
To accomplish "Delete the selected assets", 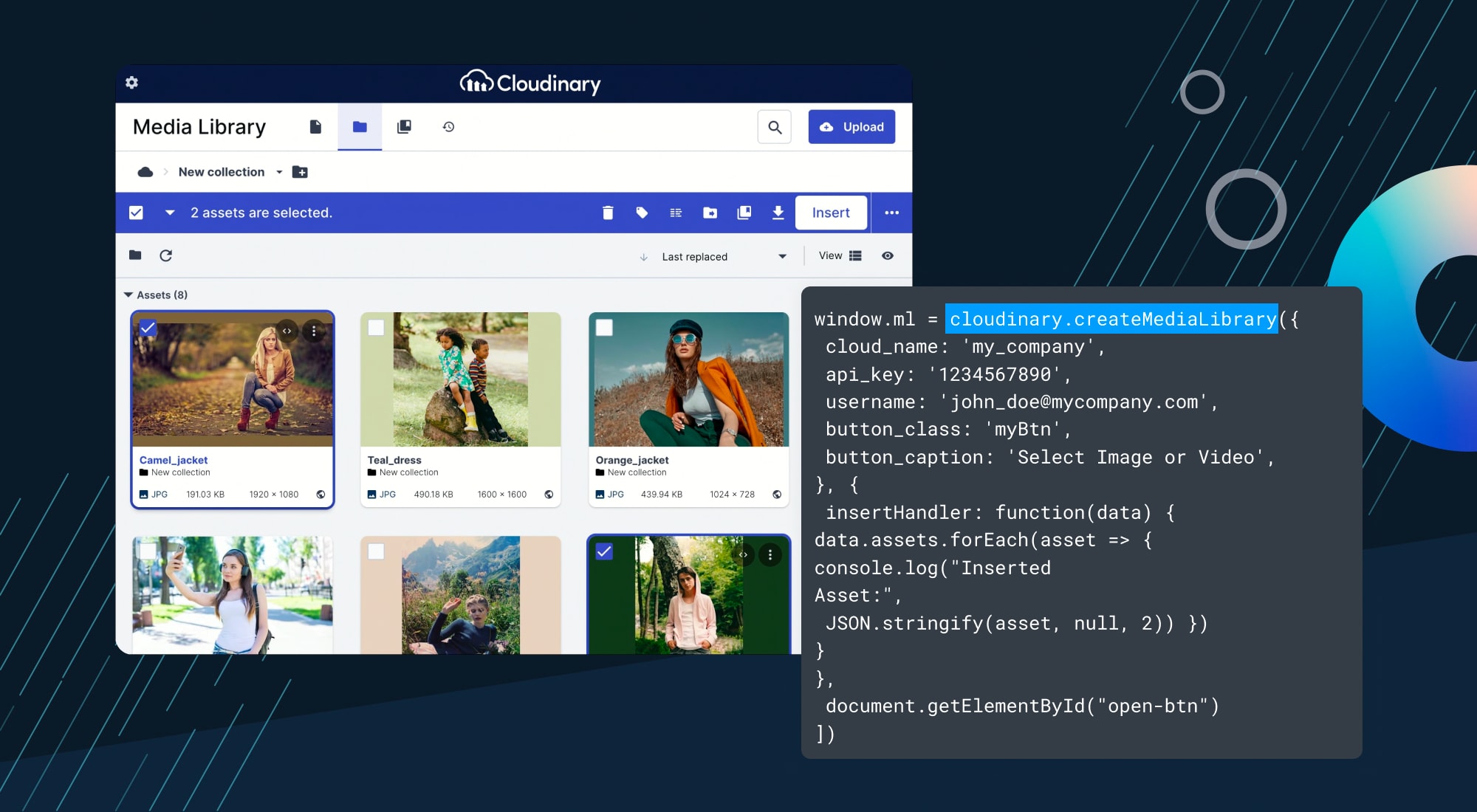I will [608, 213].
